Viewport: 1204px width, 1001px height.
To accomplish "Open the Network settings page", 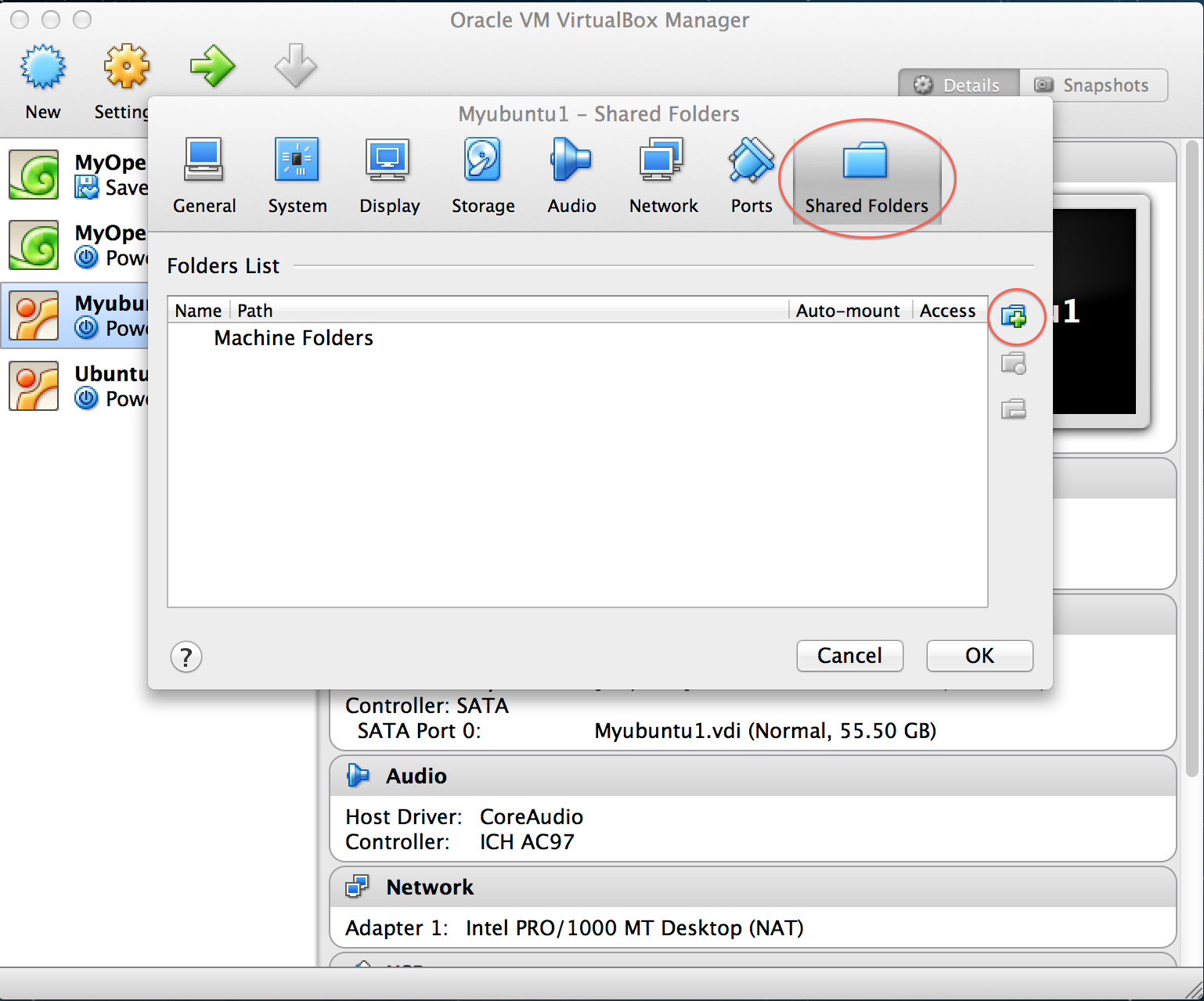I will [662, 174].
